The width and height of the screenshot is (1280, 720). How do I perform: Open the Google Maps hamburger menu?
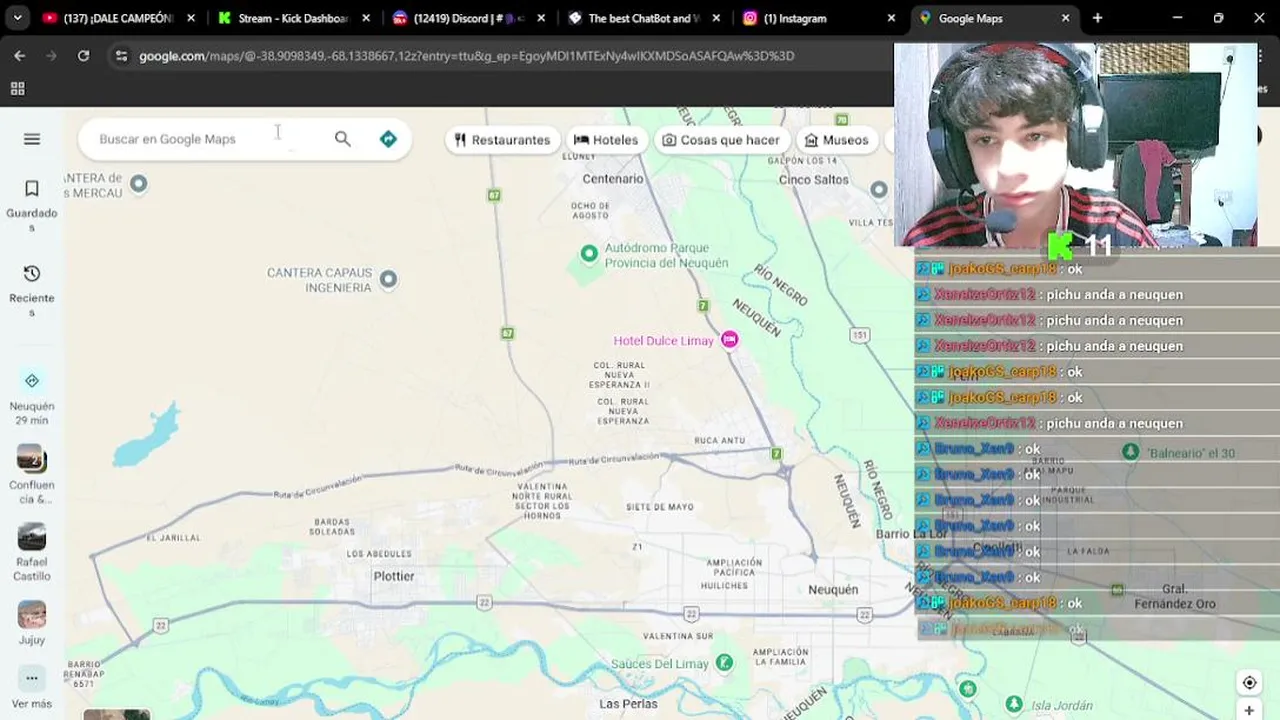tap(32, 139)
